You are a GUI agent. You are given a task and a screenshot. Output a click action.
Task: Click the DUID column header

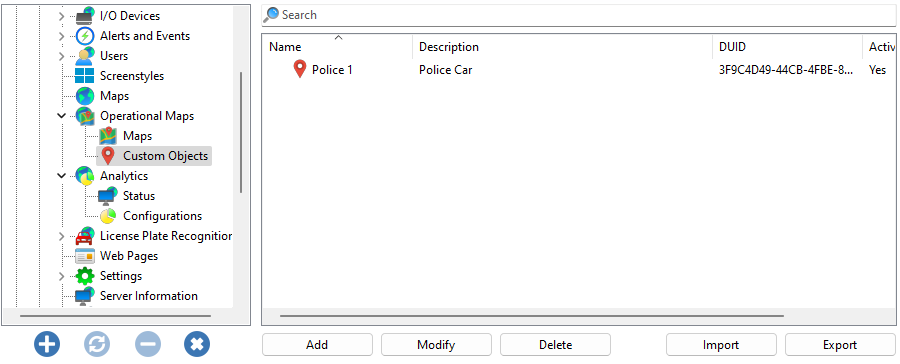point(787,47)
